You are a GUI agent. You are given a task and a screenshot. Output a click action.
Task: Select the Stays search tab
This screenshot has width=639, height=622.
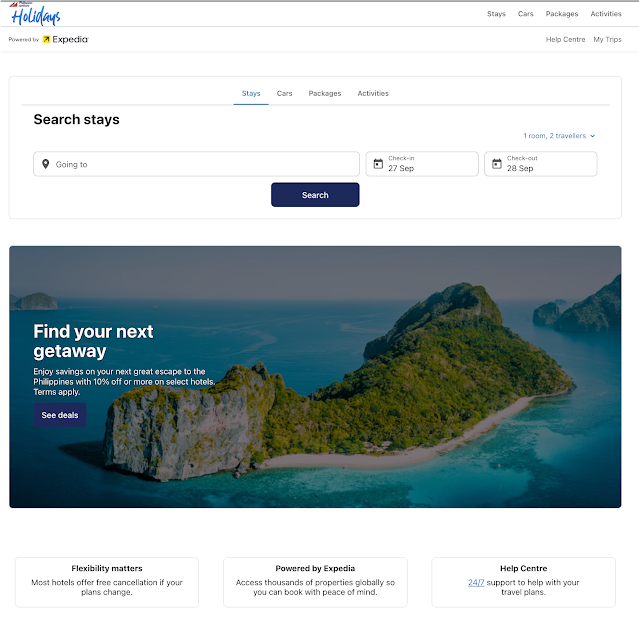point(251,93)
